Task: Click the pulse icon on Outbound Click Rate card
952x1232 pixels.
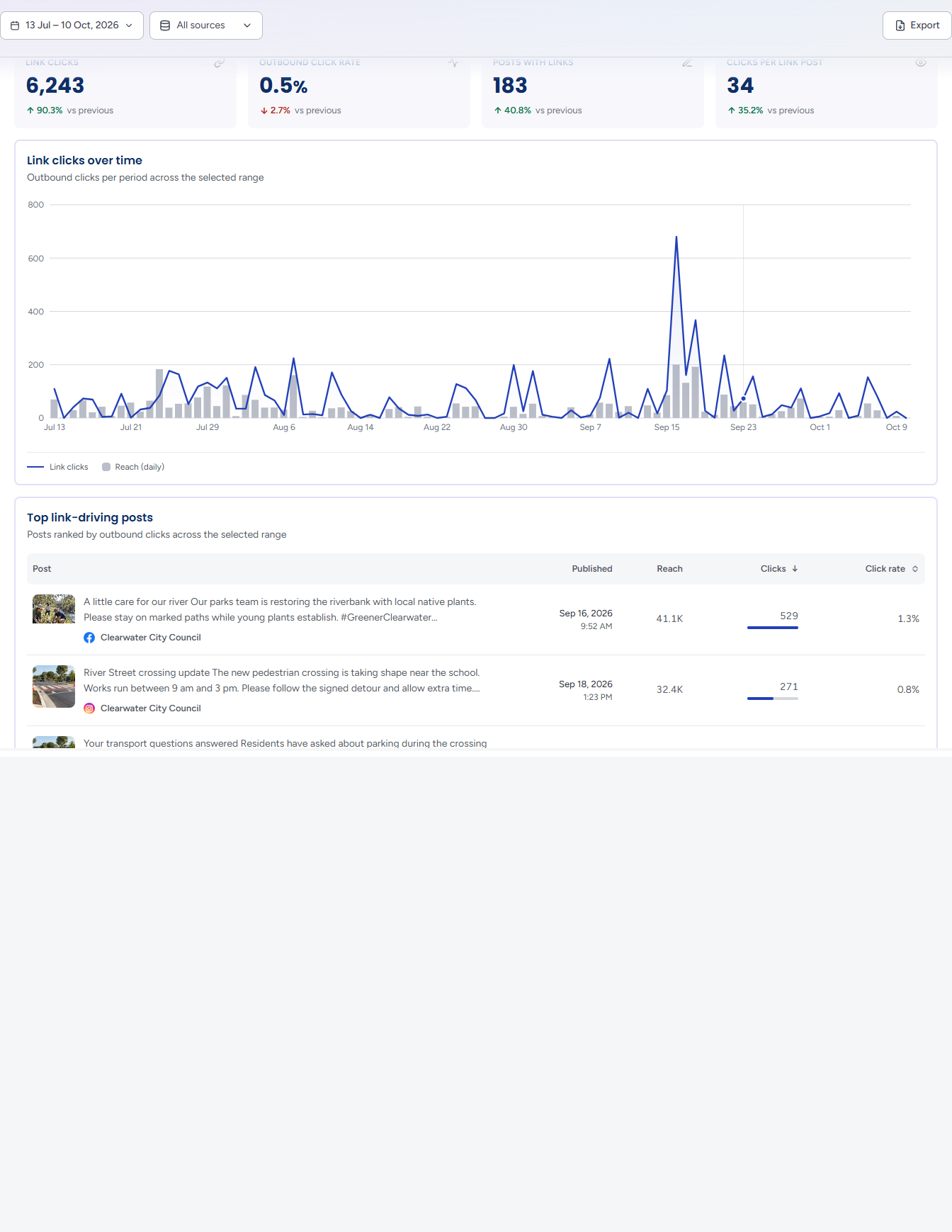Action: (x=453, y=63)
